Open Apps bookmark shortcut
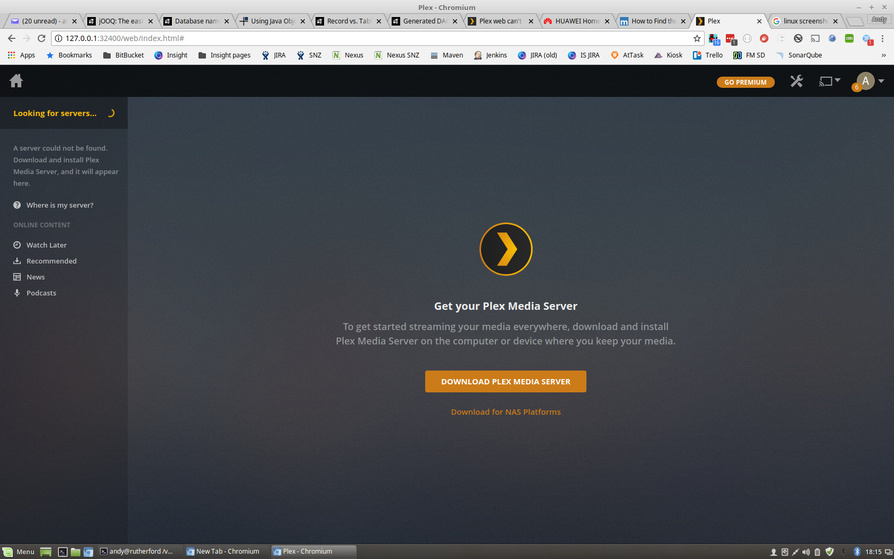 point(21,55)
